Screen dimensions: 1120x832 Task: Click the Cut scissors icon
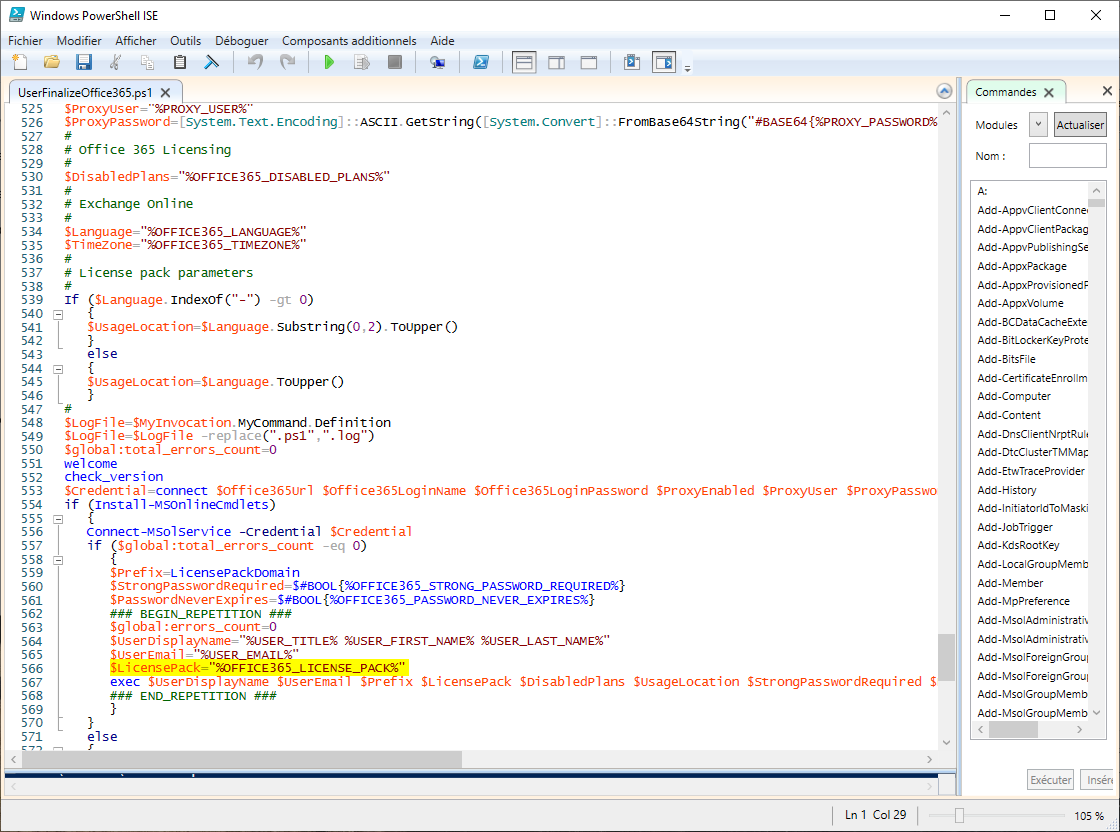point(115,62)
